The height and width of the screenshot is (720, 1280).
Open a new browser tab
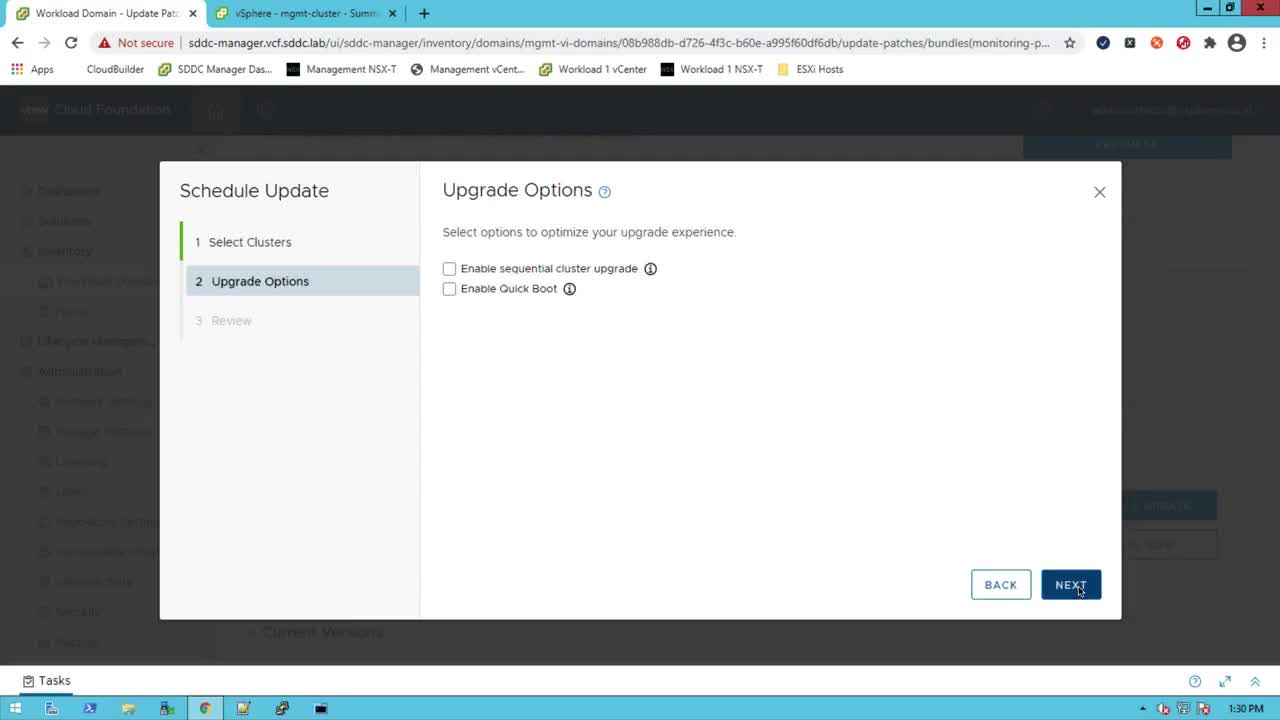(x=424, y=14)
